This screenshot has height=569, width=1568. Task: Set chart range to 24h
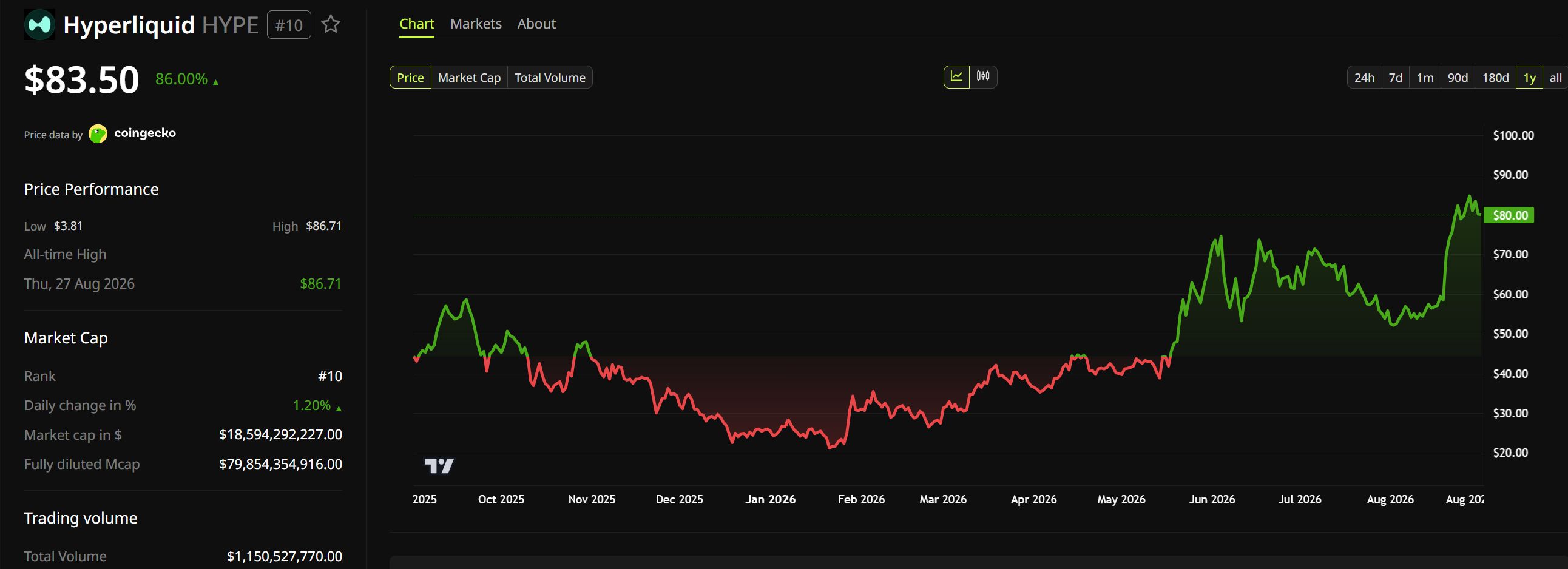1364,77
